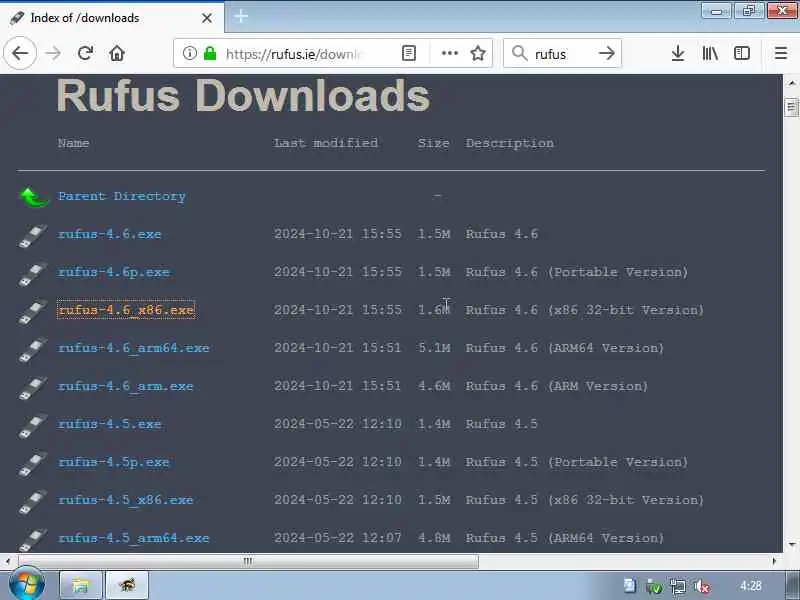Screen dimensions: 800x600
Task: Click the rufus-4.6_x86.exe link
Action: click(x=126, y=310)
